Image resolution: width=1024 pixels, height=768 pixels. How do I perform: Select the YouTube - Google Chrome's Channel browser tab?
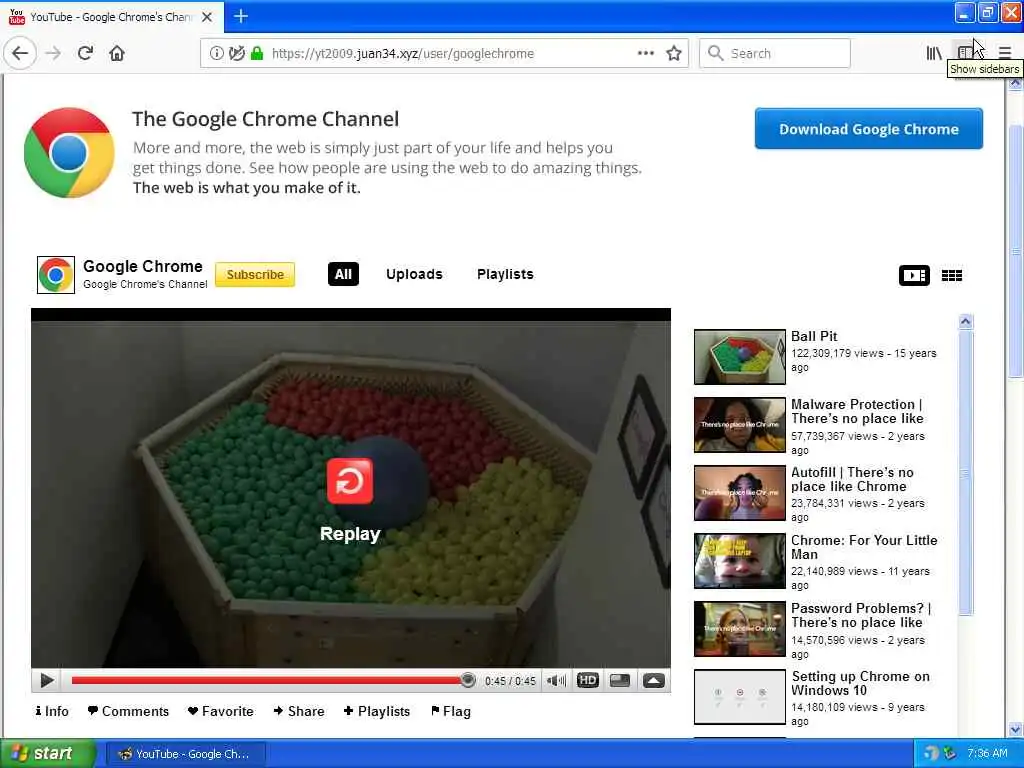[x=112, y=16]
